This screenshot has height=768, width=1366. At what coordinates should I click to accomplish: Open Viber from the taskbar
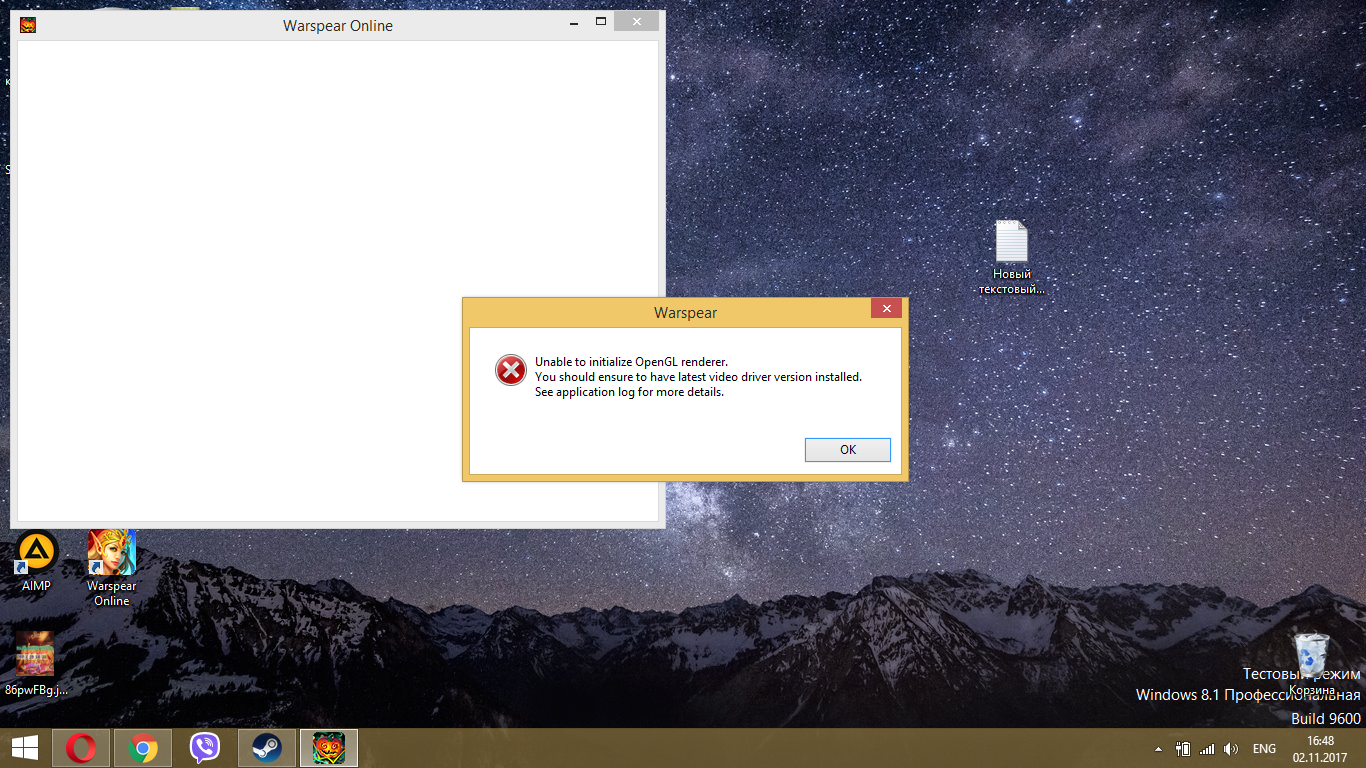coord(205,748)
